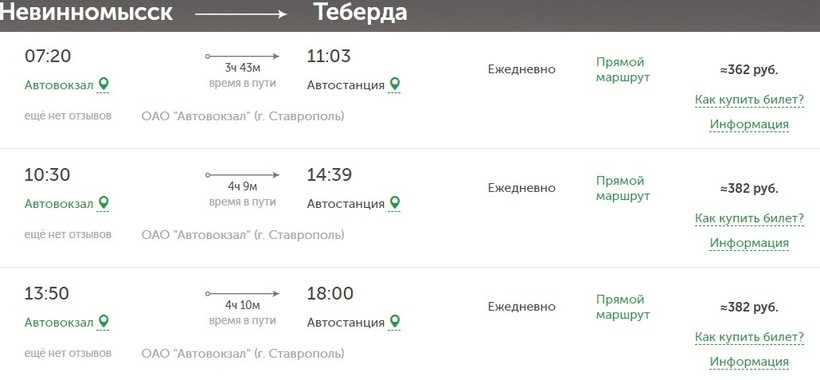Open 'Как купить билет?' for 10:30 departure
The height and width of the screenshot is (380, 820).
coord(749,218)
